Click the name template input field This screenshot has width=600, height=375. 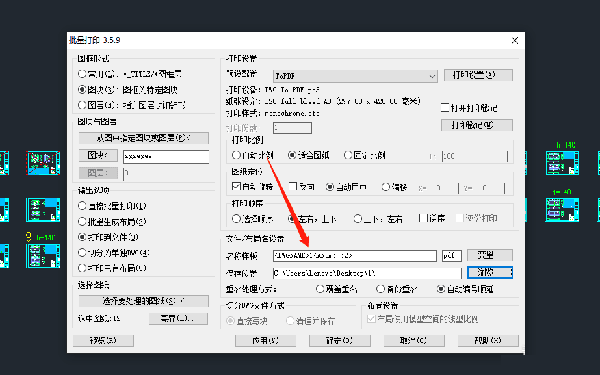[355, 256]
